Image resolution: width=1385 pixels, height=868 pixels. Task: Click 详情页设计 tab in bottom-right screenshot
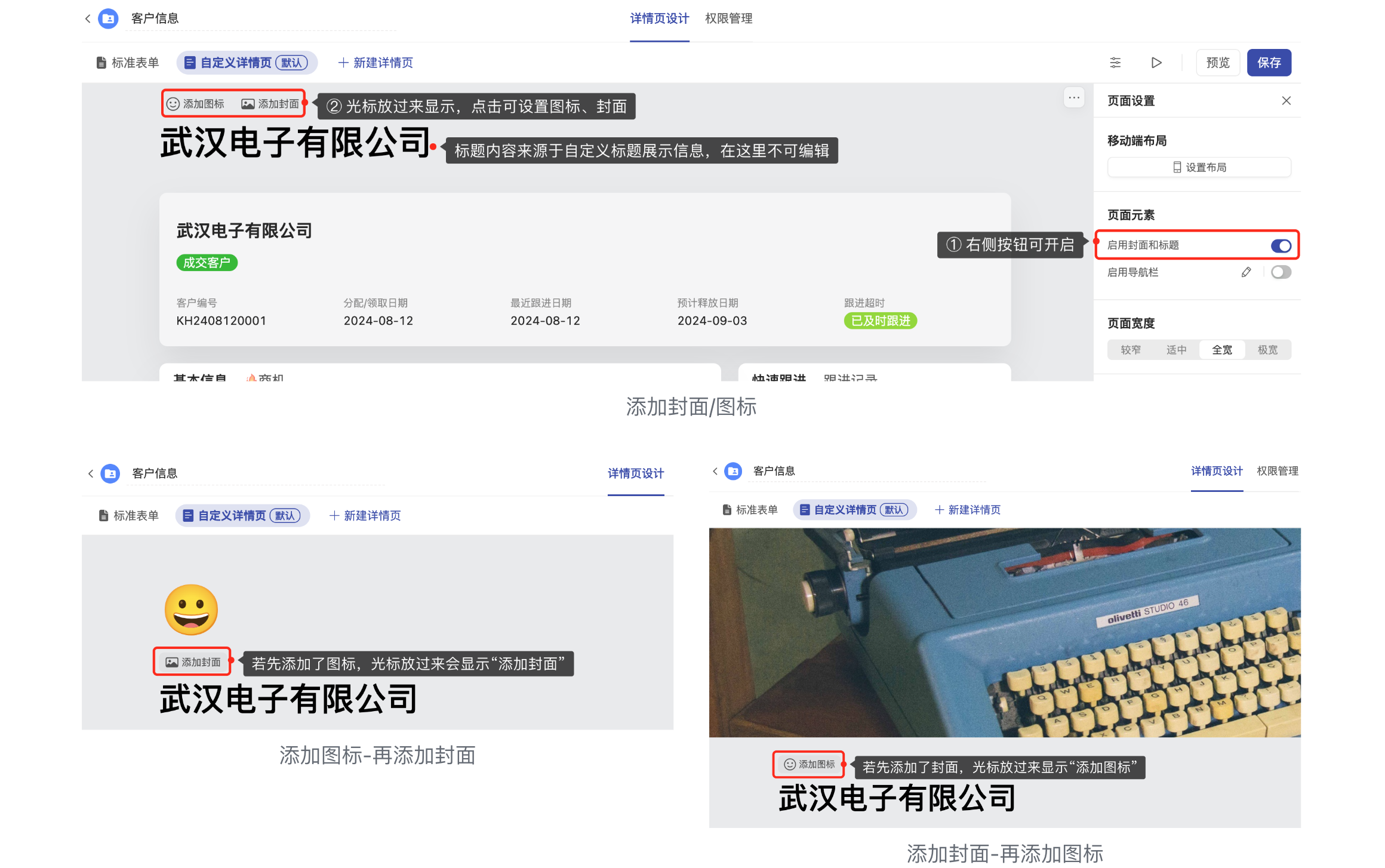click(x=1217, y=471)
